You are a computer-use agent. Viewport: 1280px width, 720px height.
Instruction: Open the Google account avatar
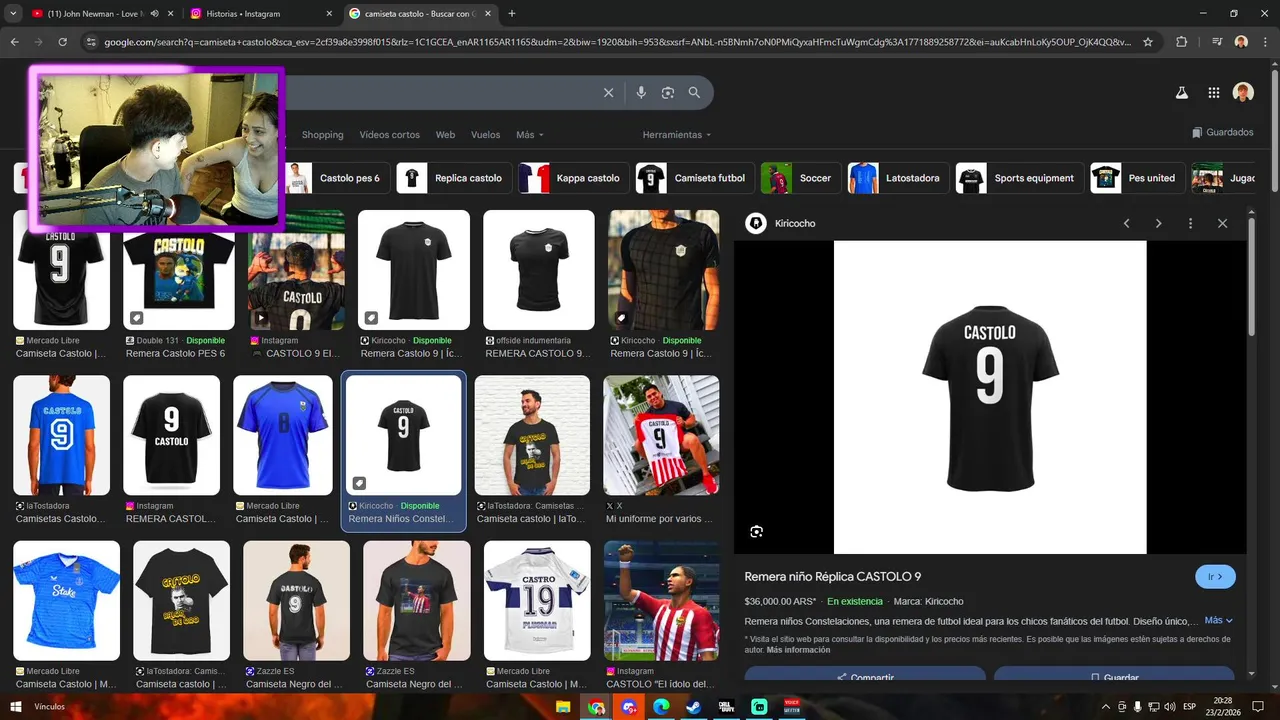pyautogui.click(x=1243, y=93)
